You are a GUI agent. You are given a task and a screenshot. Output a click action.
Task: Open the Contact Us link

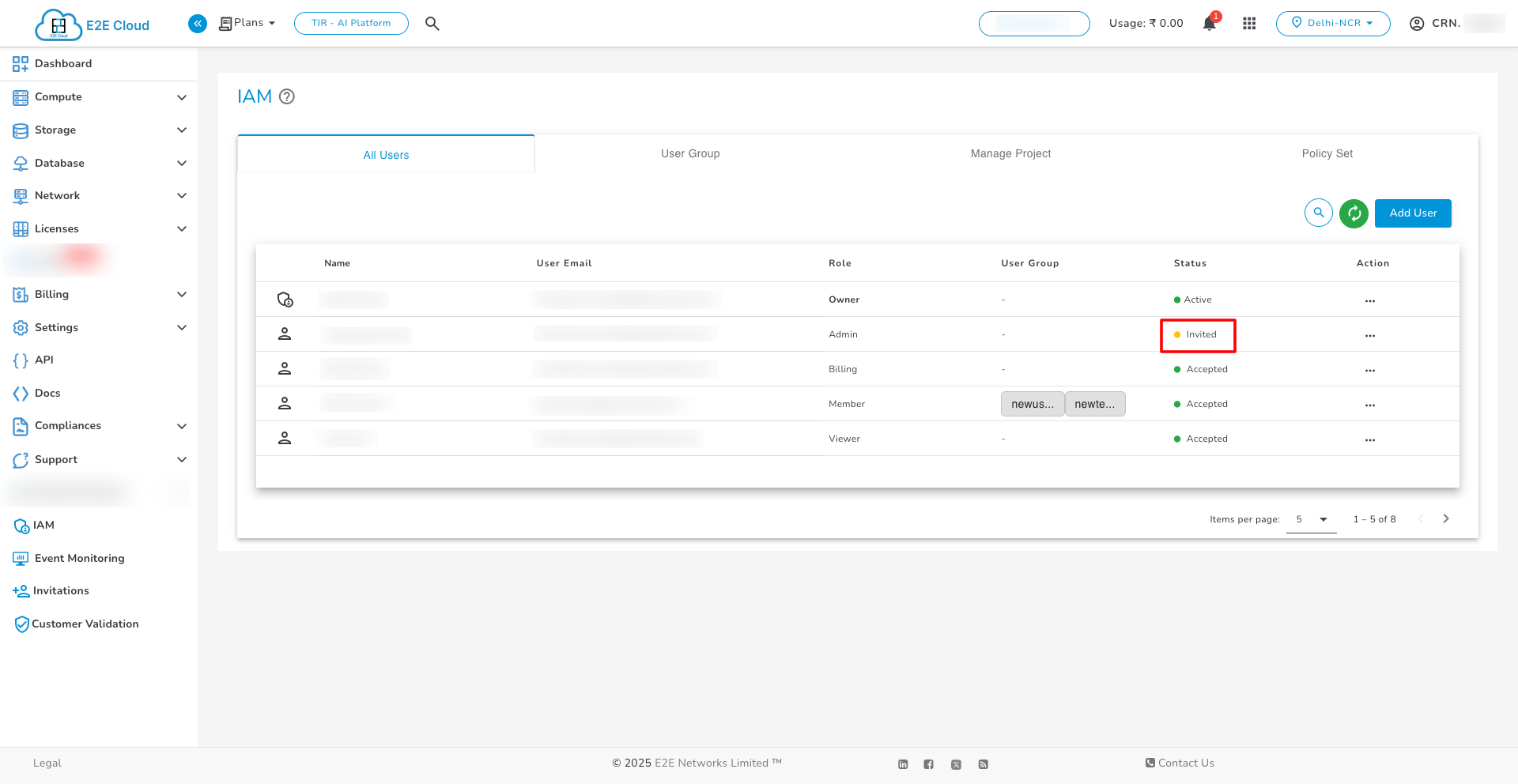click(x=1180, y=763)
